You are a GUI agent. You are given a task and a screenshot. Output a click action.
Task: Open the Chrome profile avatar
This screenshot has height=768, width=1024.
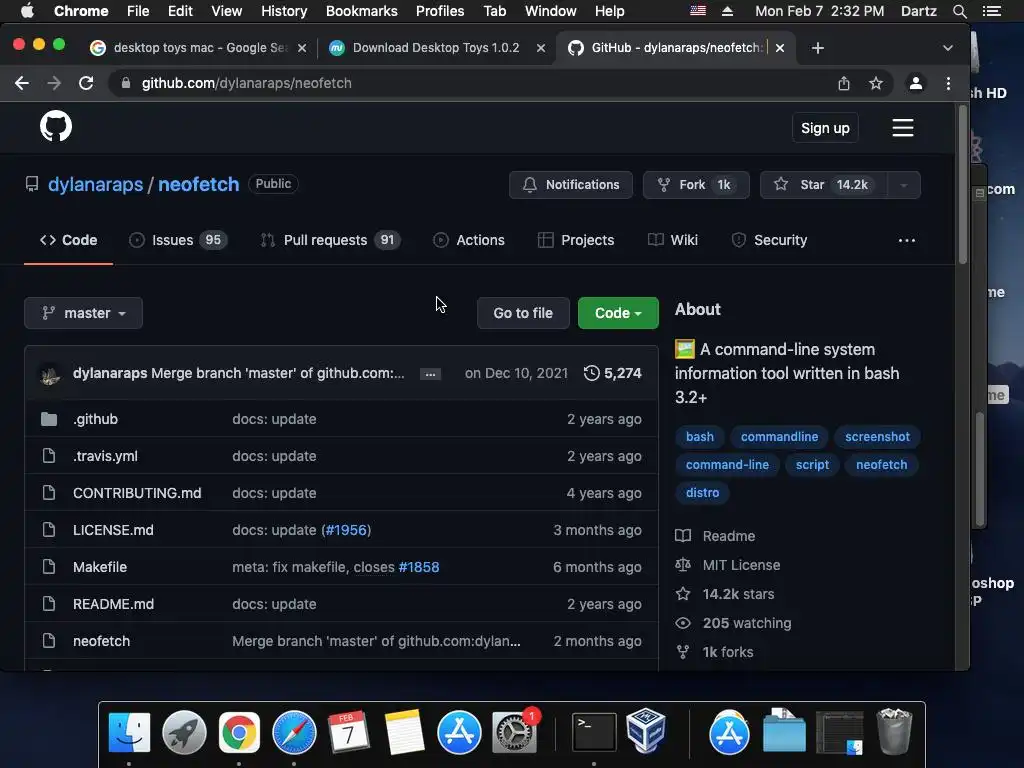pos(916,83)
